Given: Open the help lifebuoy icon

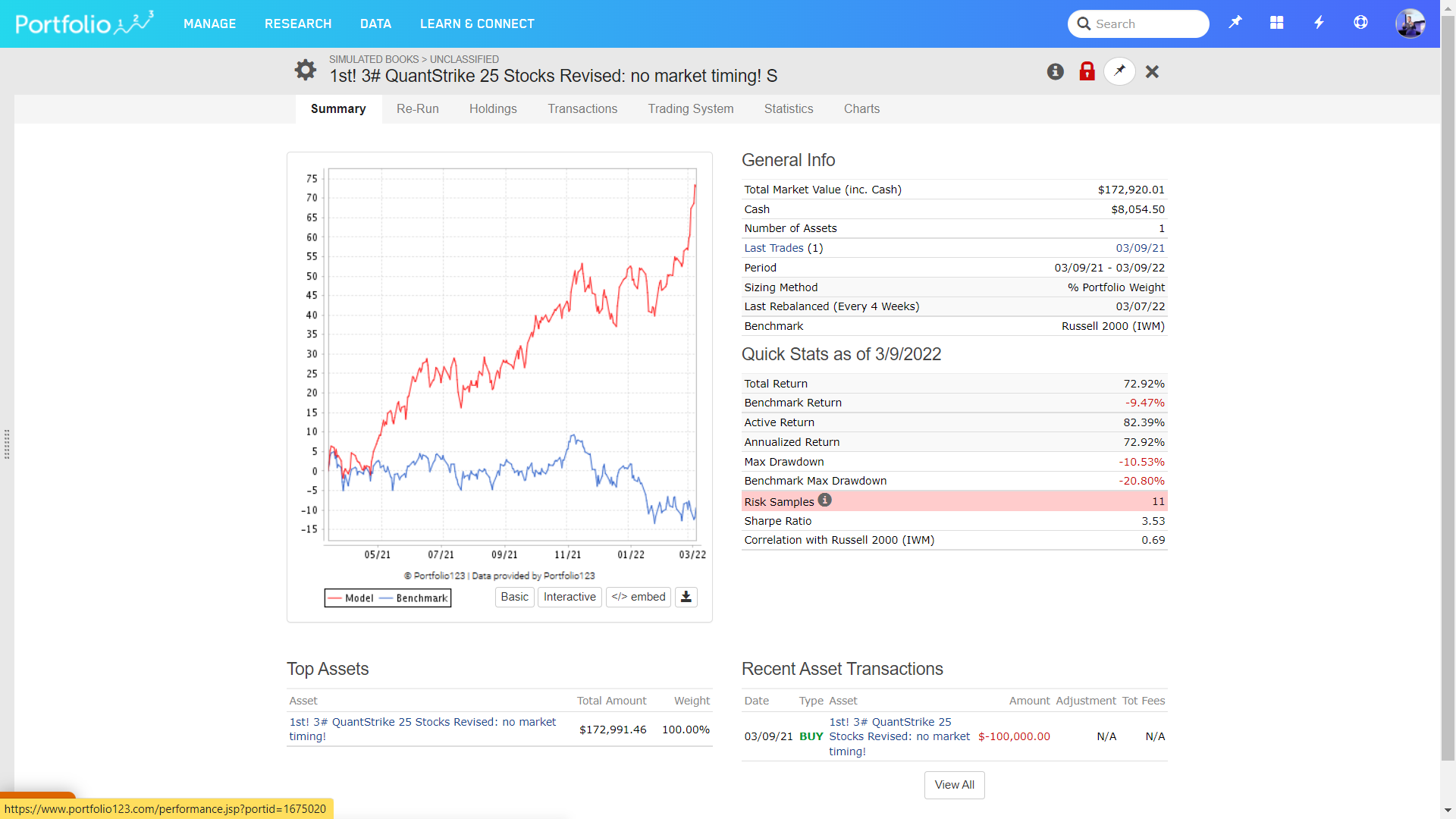Looking at the screenshot, I should [x=1360, y=23].
